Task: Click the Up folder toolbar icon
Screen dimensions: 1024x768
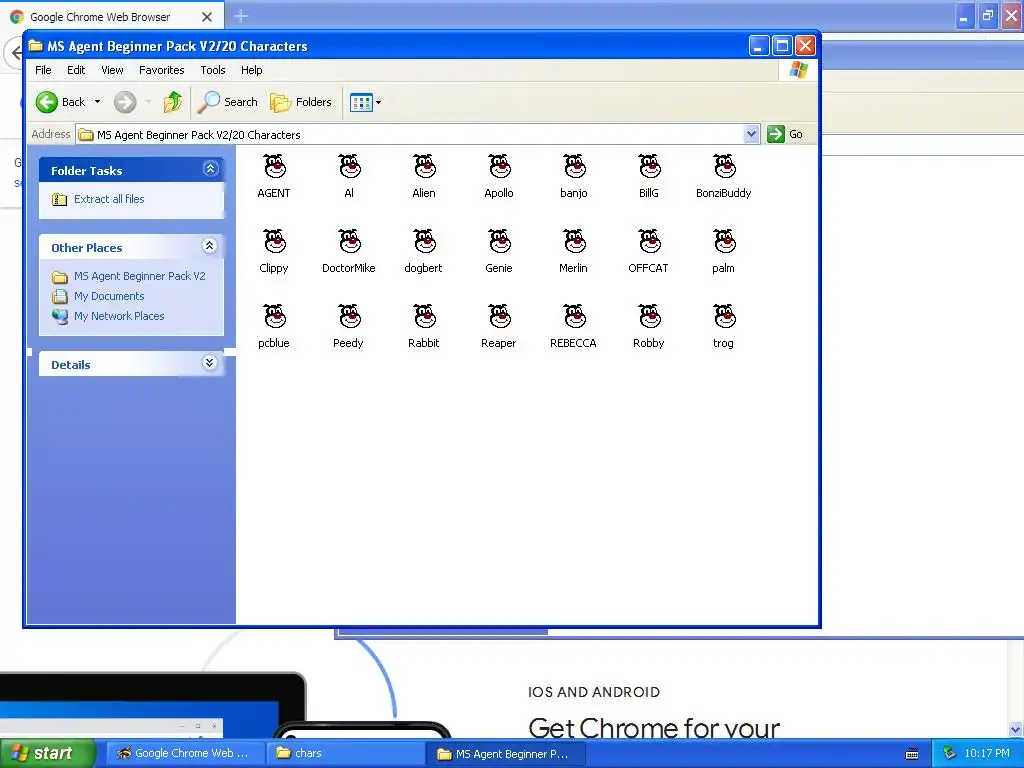Action: (x=173, y=102)
